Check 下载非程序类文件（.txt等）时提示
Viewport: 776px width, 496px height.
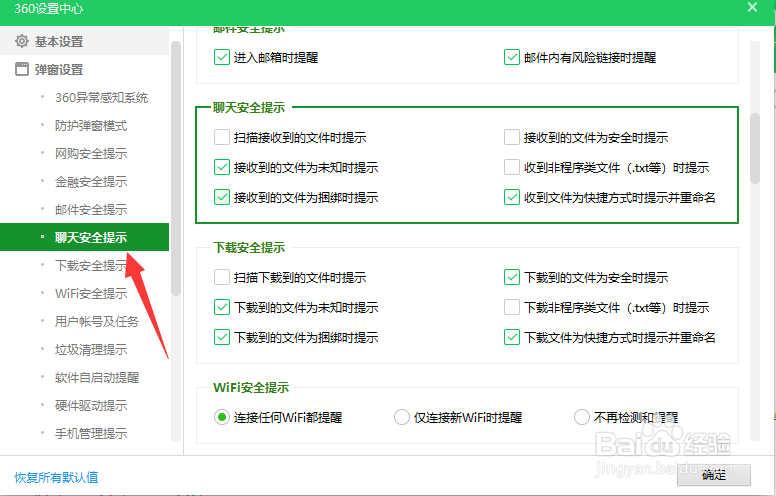pyautogui.click(x=512, y=307)
